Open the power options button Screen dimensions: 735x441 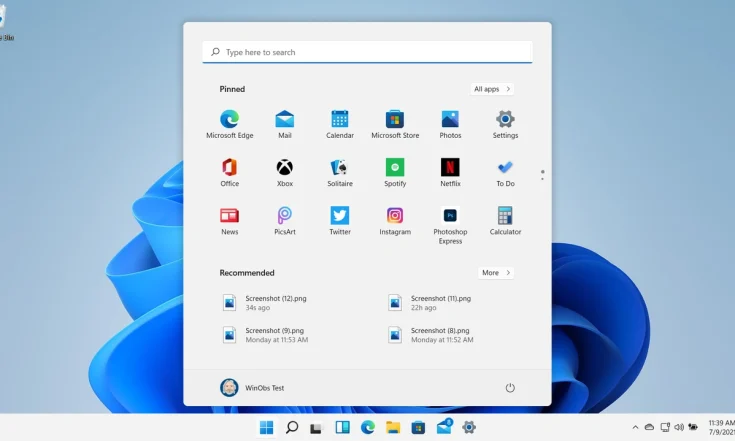click(x=510, y=388)
